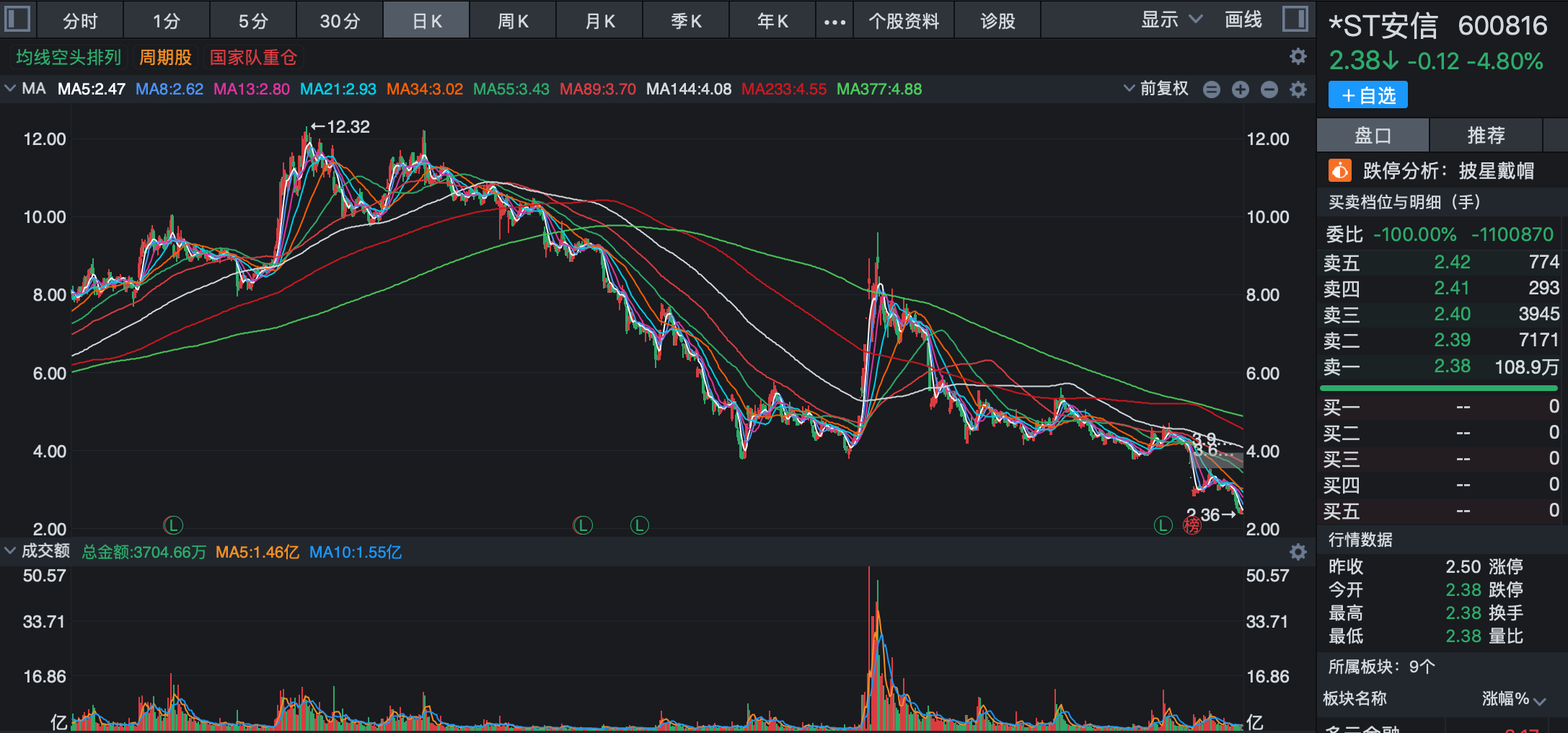The width and height of the screenshot is (1568, 733).
Task: Open the 前复权 adjustment dropdown
Action: [x=1156, y=89]
